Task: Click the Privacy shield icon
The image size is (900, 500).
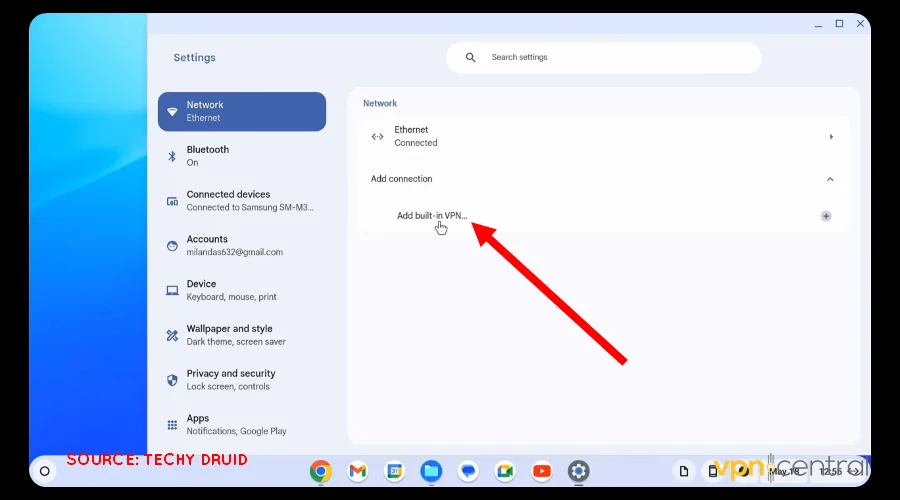Action: (172, 380)
